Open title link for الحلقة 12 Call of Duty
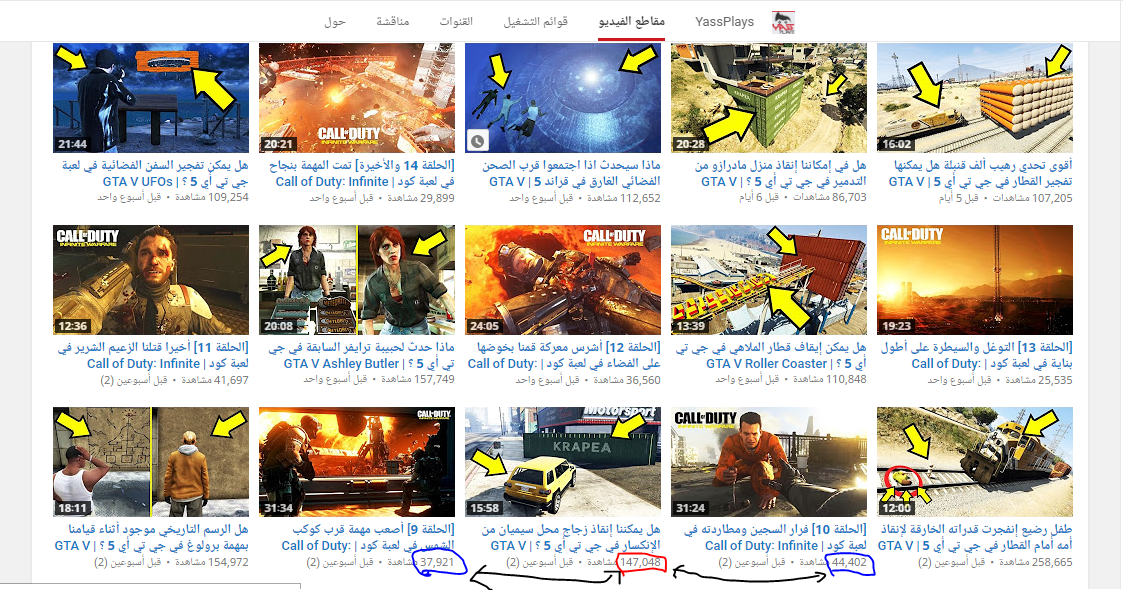 pyautogui.click(x=564, y=355)
